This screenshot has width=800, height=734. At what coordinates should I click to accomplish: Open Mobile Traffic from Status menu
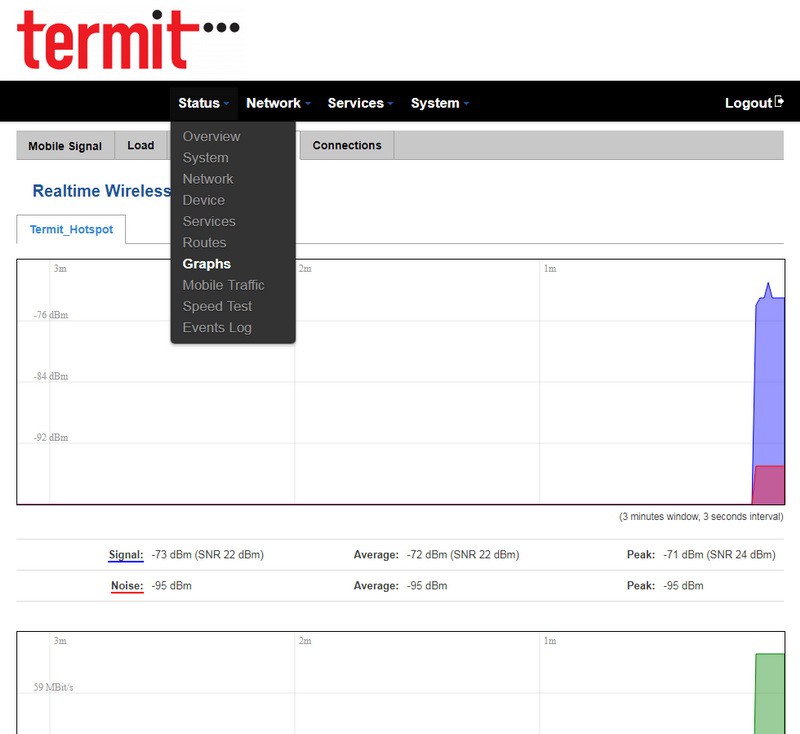coord(223,285)
